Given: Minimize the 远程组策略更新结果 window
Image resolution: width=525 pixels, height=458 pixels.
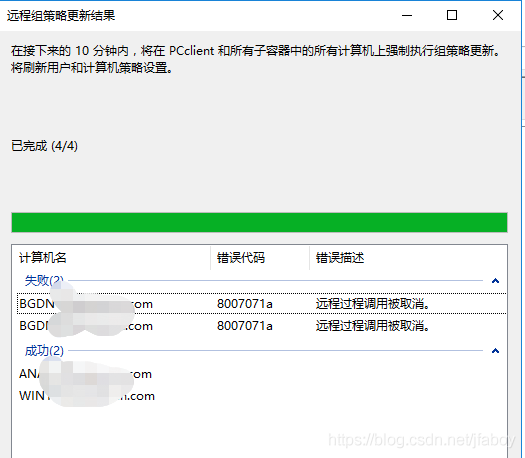Looking at the screenshot, I should click(407, 15).
